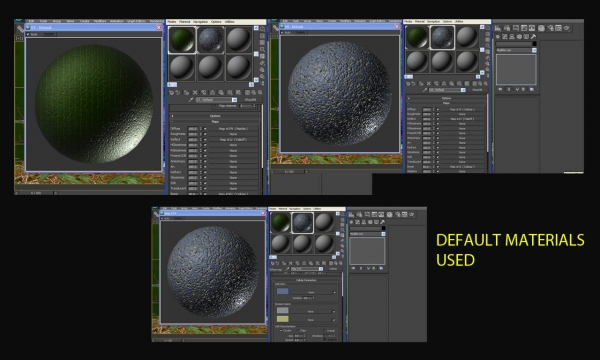Image resolution: width=600 pixels, height=360 pixels.
Task: Select the Chips radio button
Action: pyautogui.click(x=301, y=331)
